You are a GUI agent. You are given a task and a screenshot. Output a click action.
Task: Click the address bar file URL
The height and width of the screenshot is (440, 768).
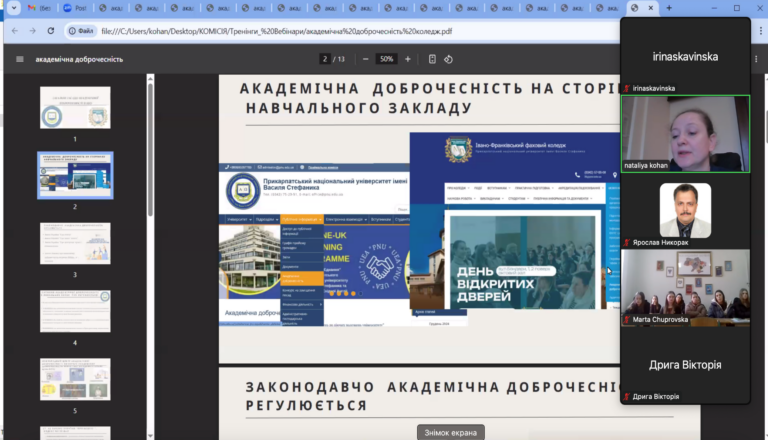tap(276, 31)
